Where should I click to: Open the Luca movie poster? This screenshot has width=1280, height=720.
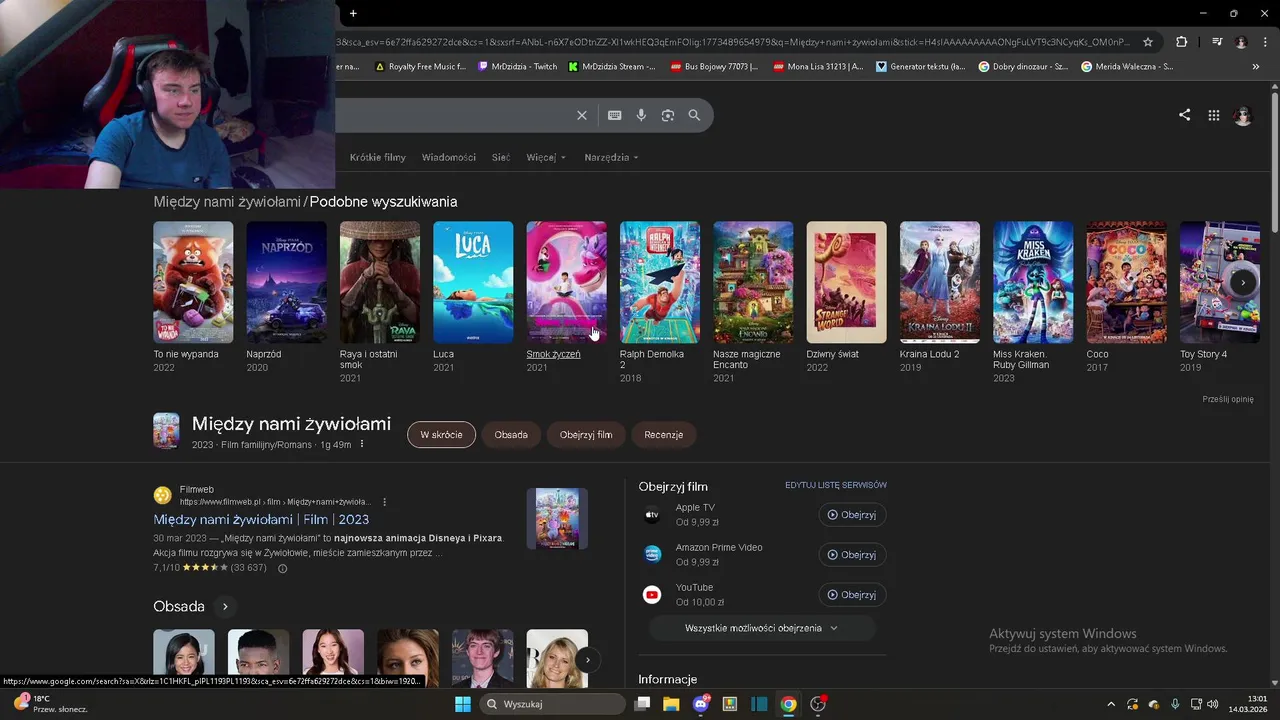pos(473,282)
